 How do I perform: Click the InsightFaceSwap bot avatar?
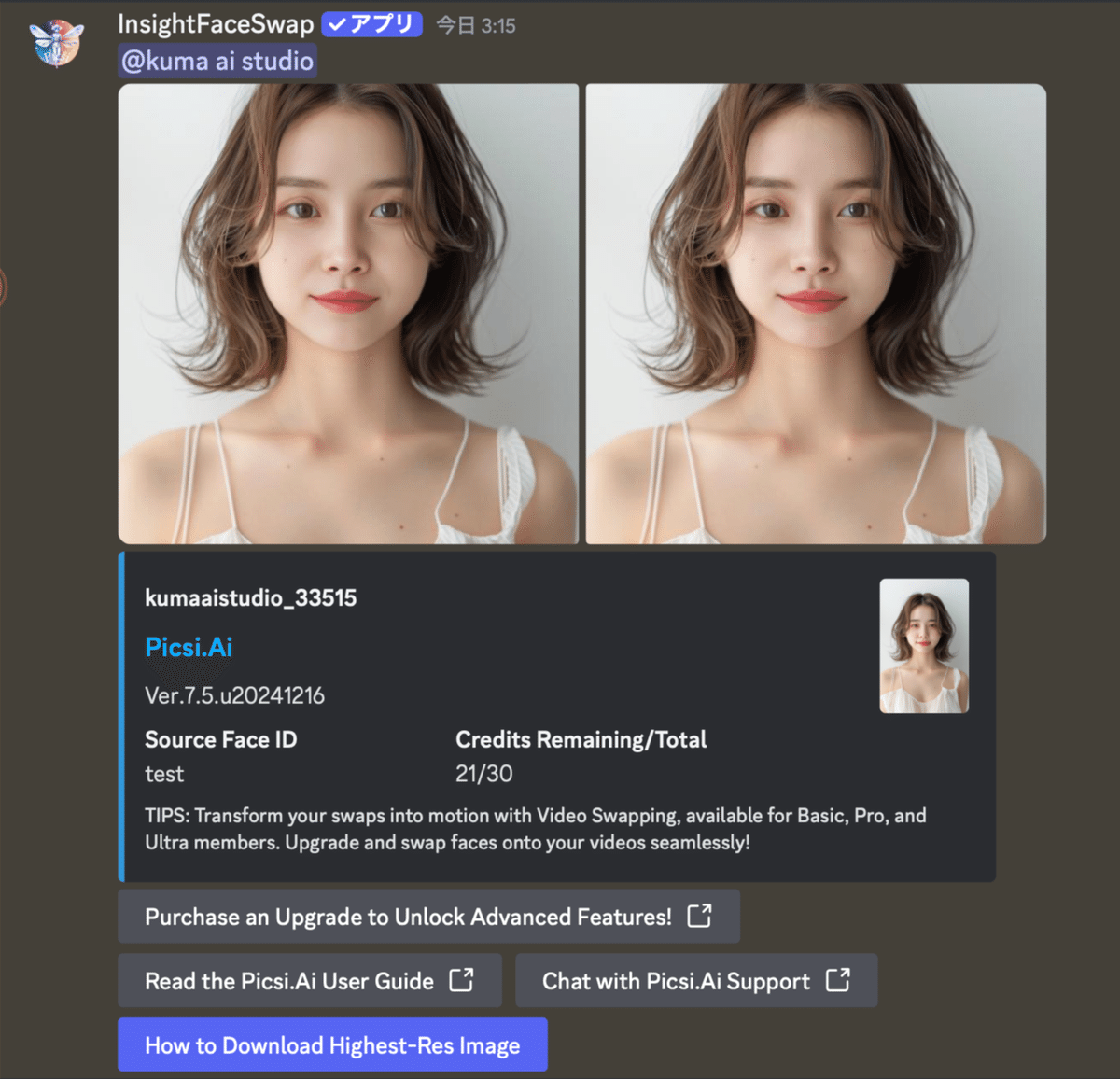[56, 44]
